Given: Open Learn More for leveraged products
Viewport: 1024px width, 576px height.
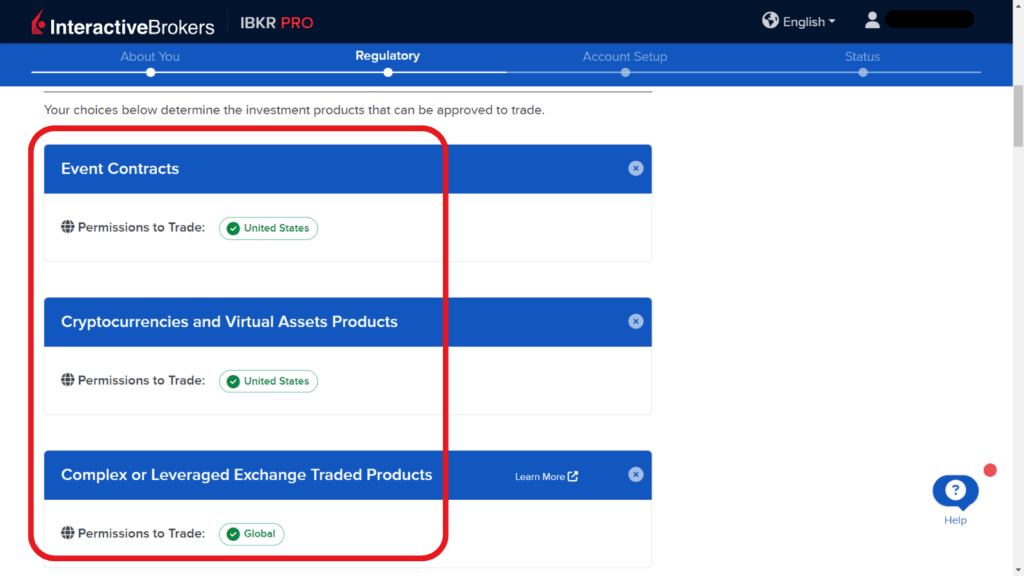Looking at the screenshot, I should click(541, 477).
